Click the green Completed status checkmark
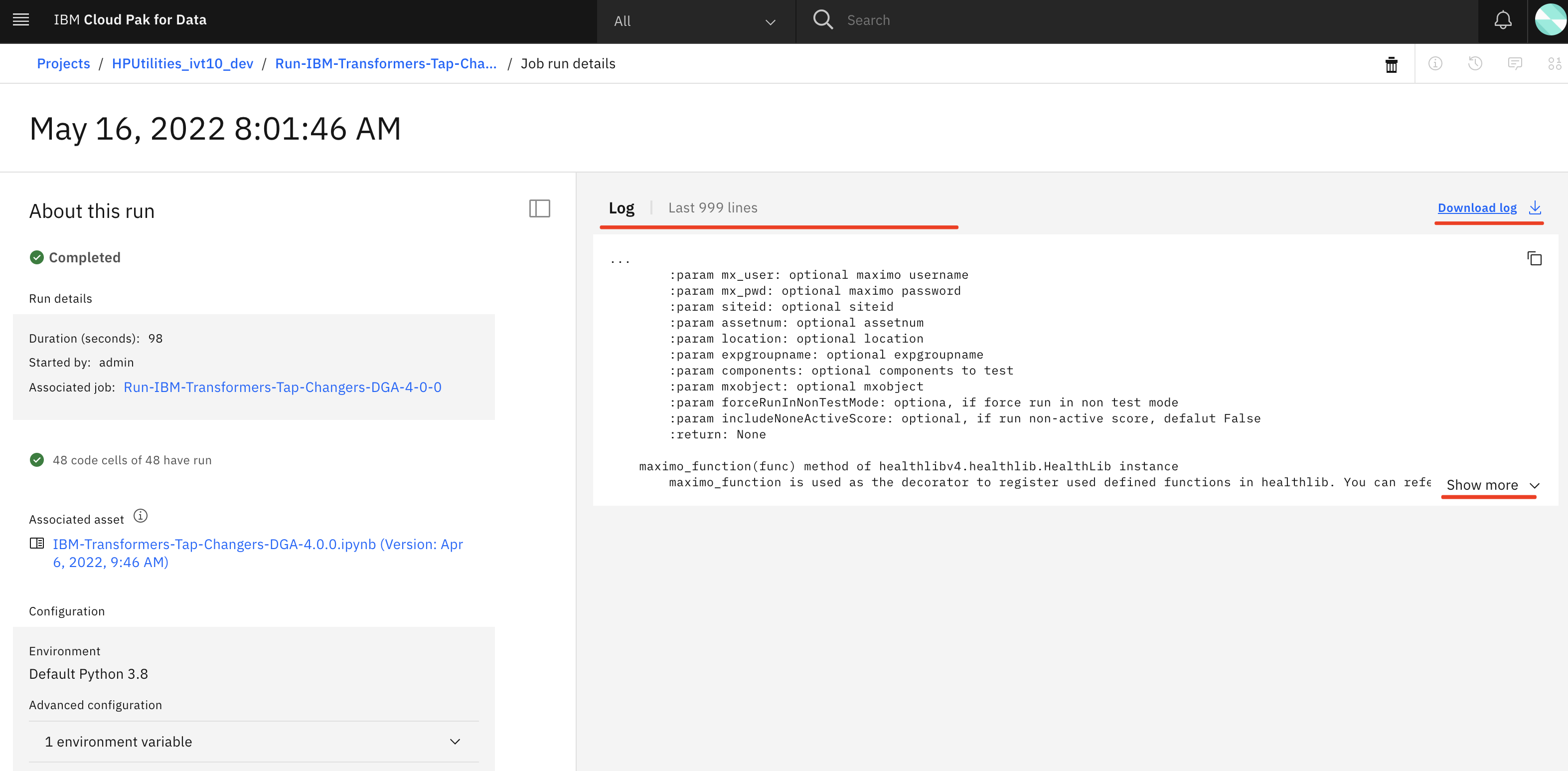 tap(36, 257)
